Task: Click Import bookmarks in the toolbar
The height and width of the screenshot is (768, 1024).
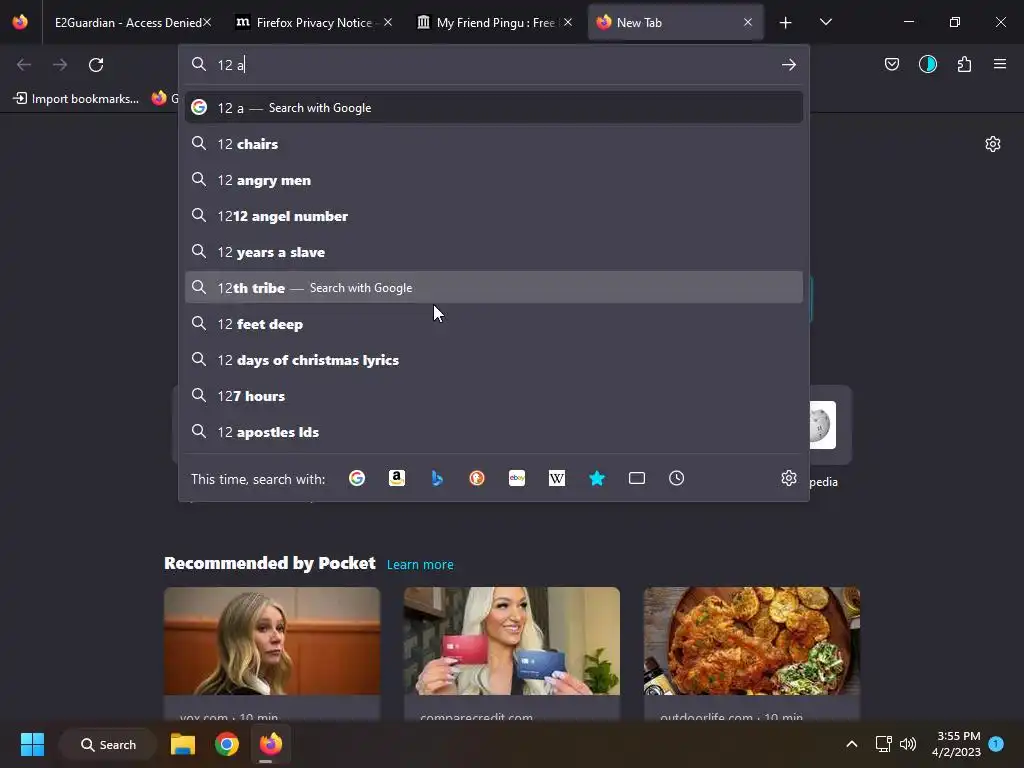Action: [x=76, y=99]
